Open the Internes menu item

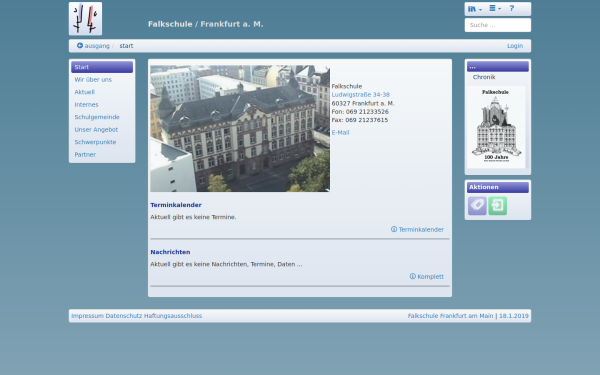tap(86, 104)
